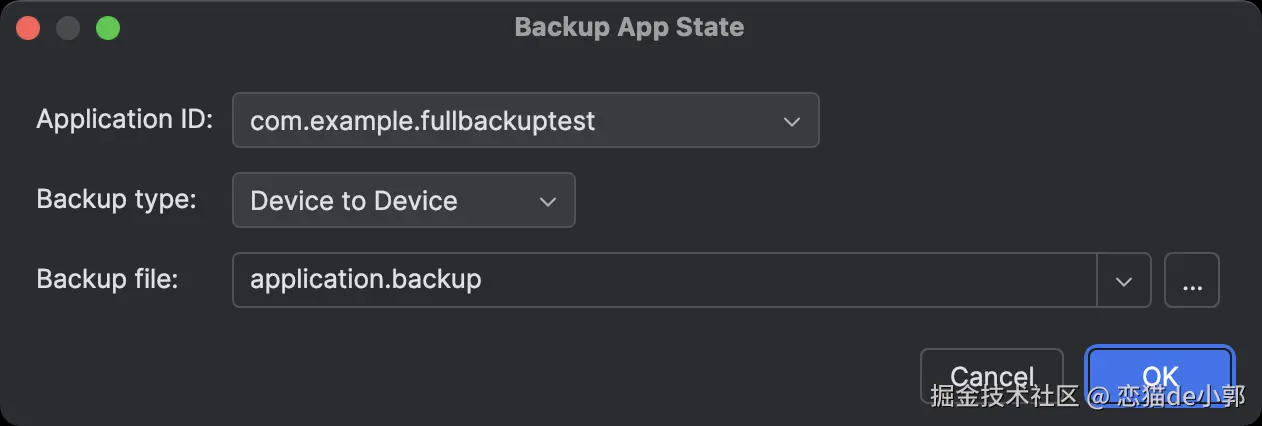1262x426 pixels.
Task: Click the Backup type label
Action: click(x=116, y=199)
